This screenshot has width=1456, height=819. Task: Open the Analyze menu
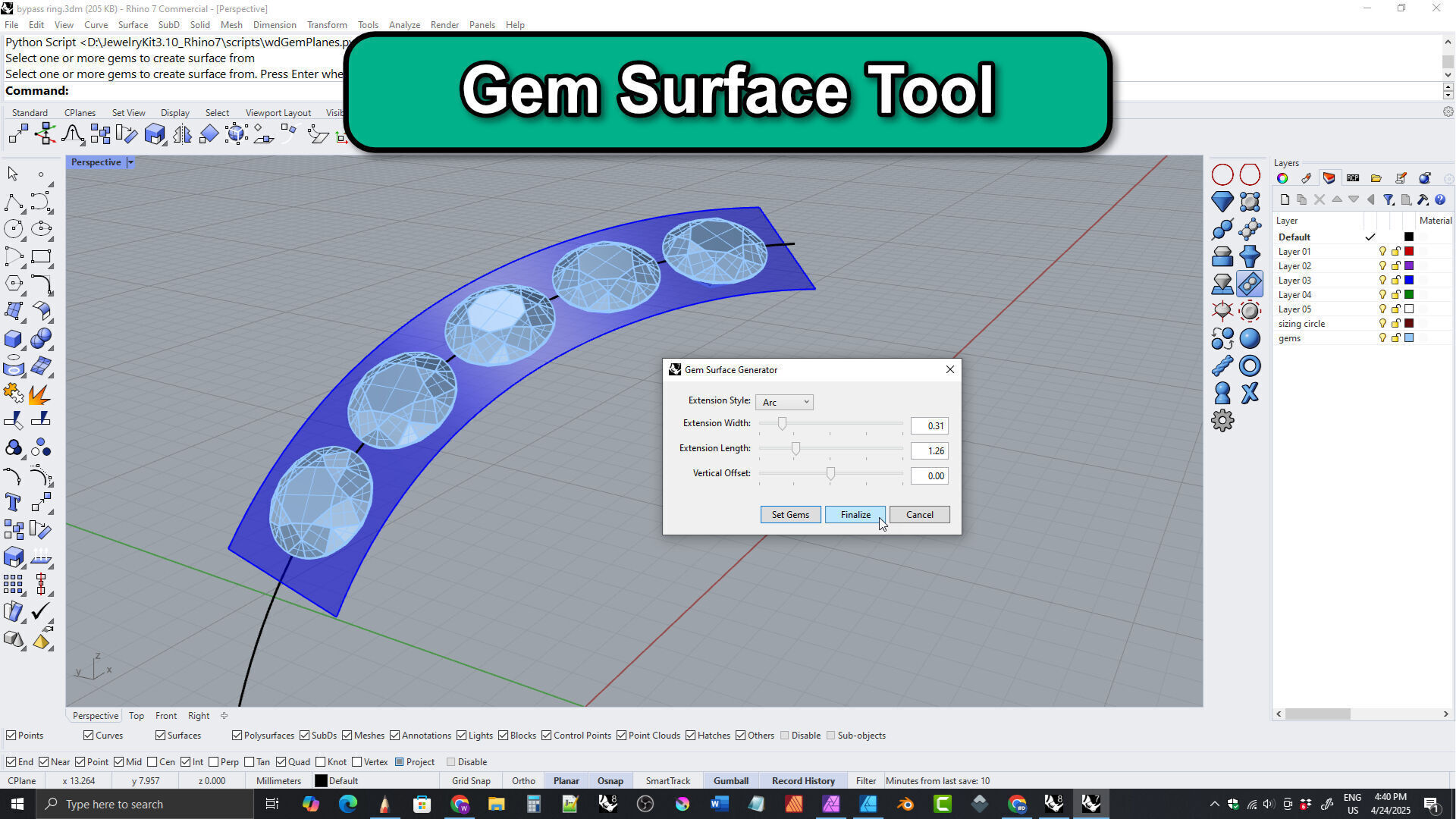click(x=404, y=24)
